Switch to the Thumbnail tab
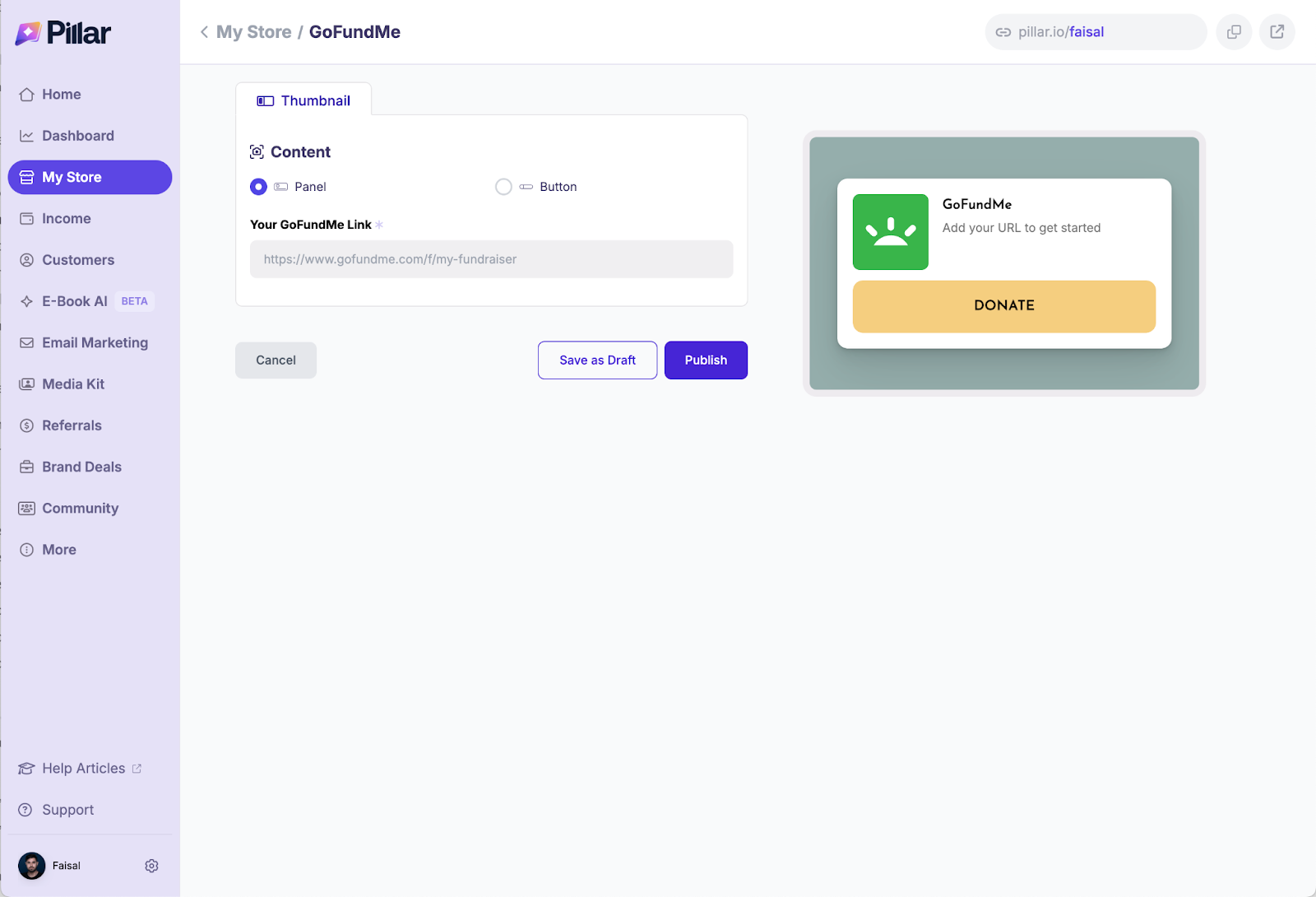 (304, 100)
